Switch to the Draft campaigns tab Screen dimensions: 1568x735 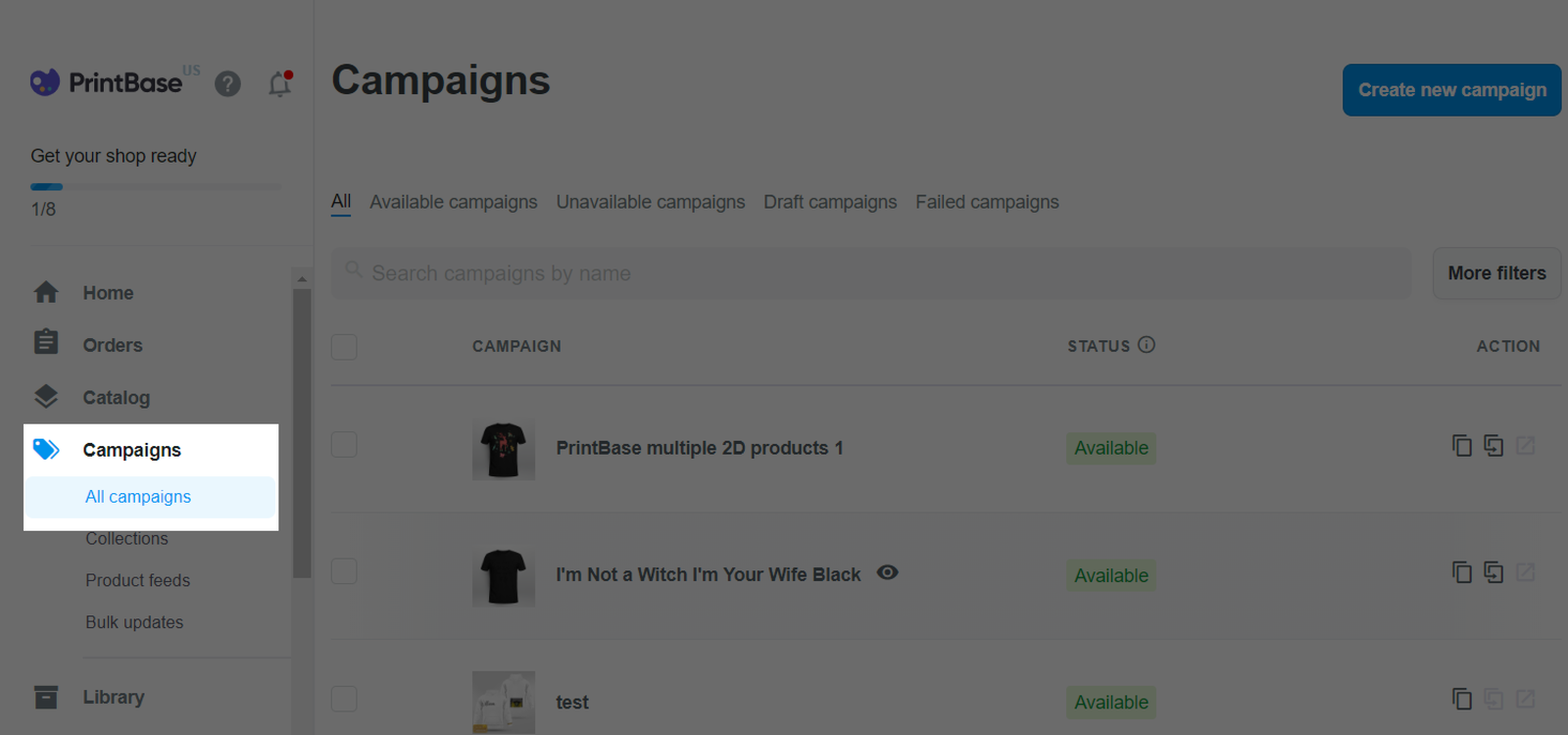tap(830, 202)
